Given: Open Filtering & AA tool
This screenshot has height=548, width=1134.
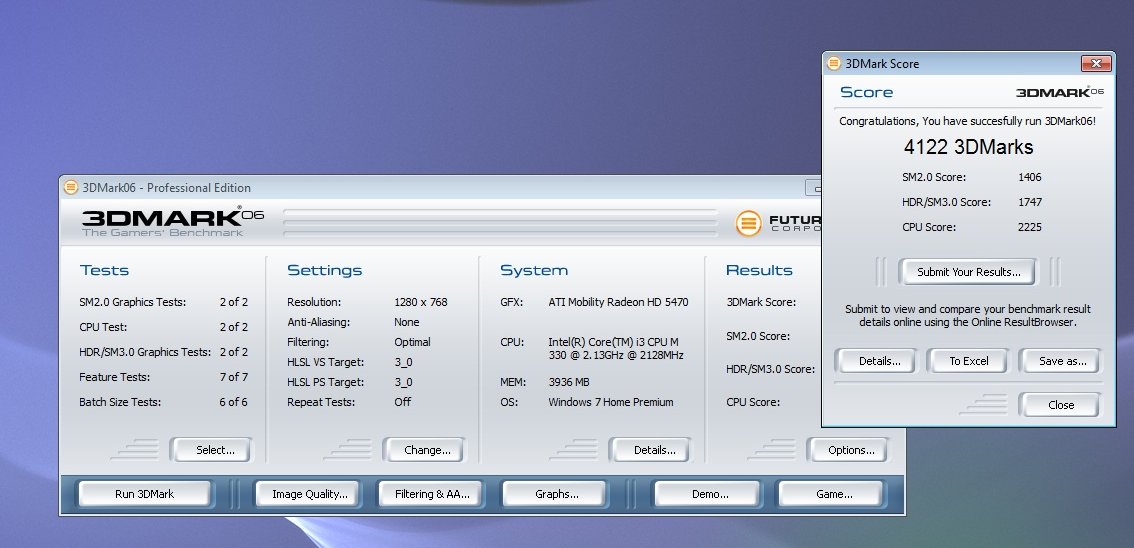Looking at the screenshot, I should click(432, 495).
